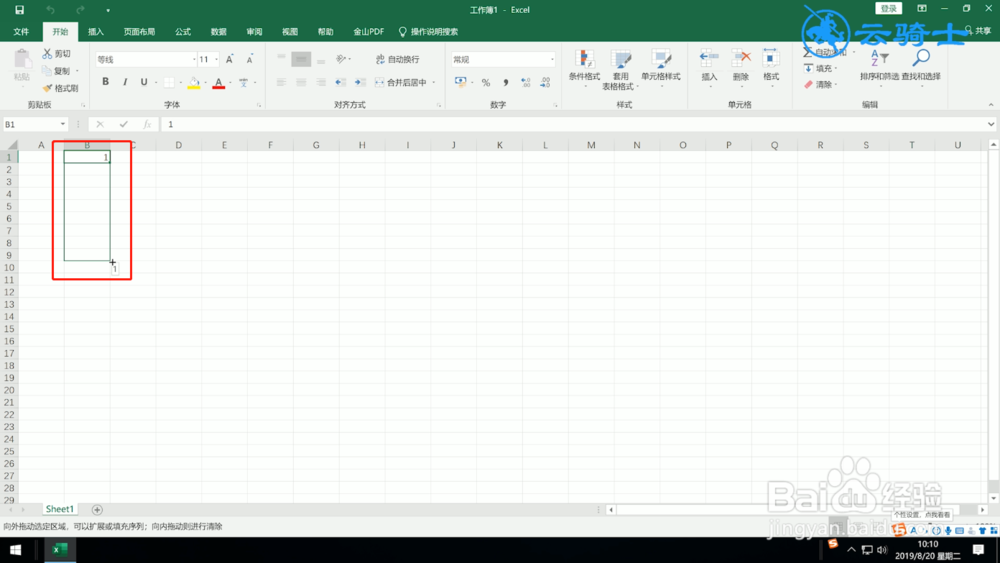This screenshot has width=1000, height=563.
Task: Open Clear (清除) dropdown
Action: click(821, 84)
